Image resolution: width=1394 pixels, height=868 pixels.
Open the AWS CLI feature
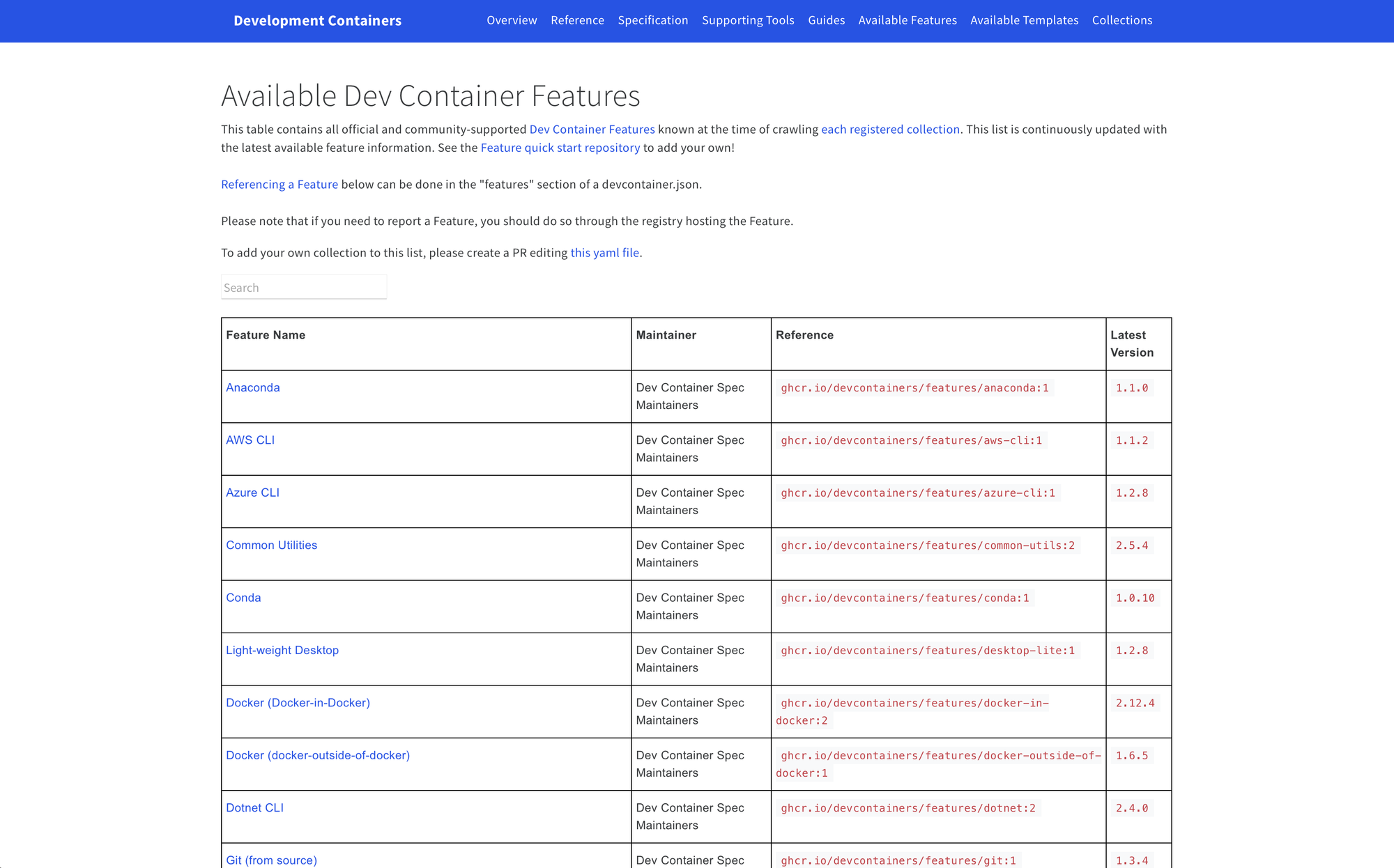[x=250, y=440]
